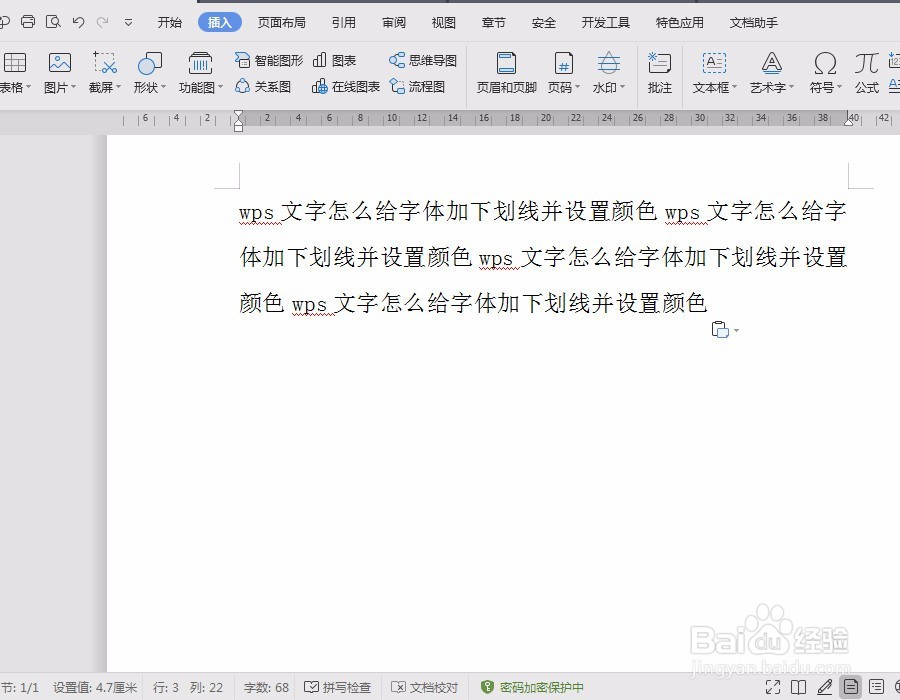
Task: Insert a chart via 图表
Action: 335,60
